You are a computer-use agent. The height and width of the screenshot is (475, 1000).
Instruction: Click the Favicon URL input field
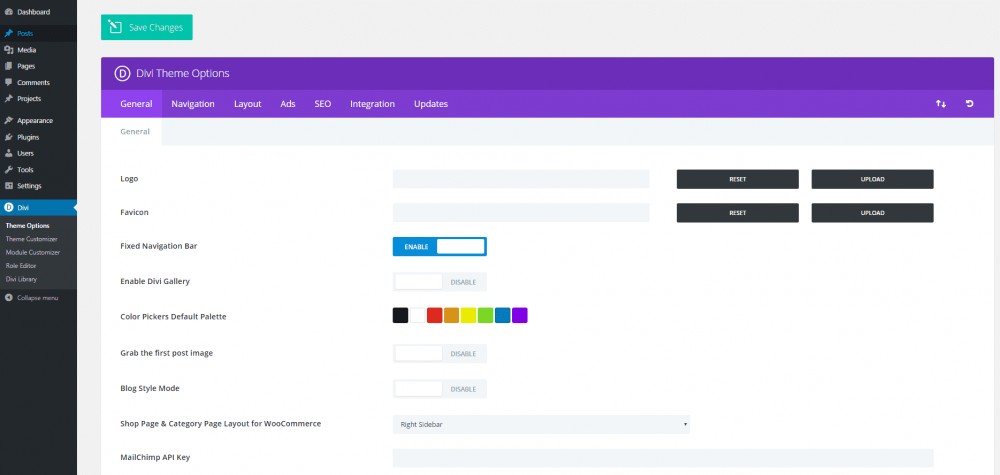click(x=521, y=213)
